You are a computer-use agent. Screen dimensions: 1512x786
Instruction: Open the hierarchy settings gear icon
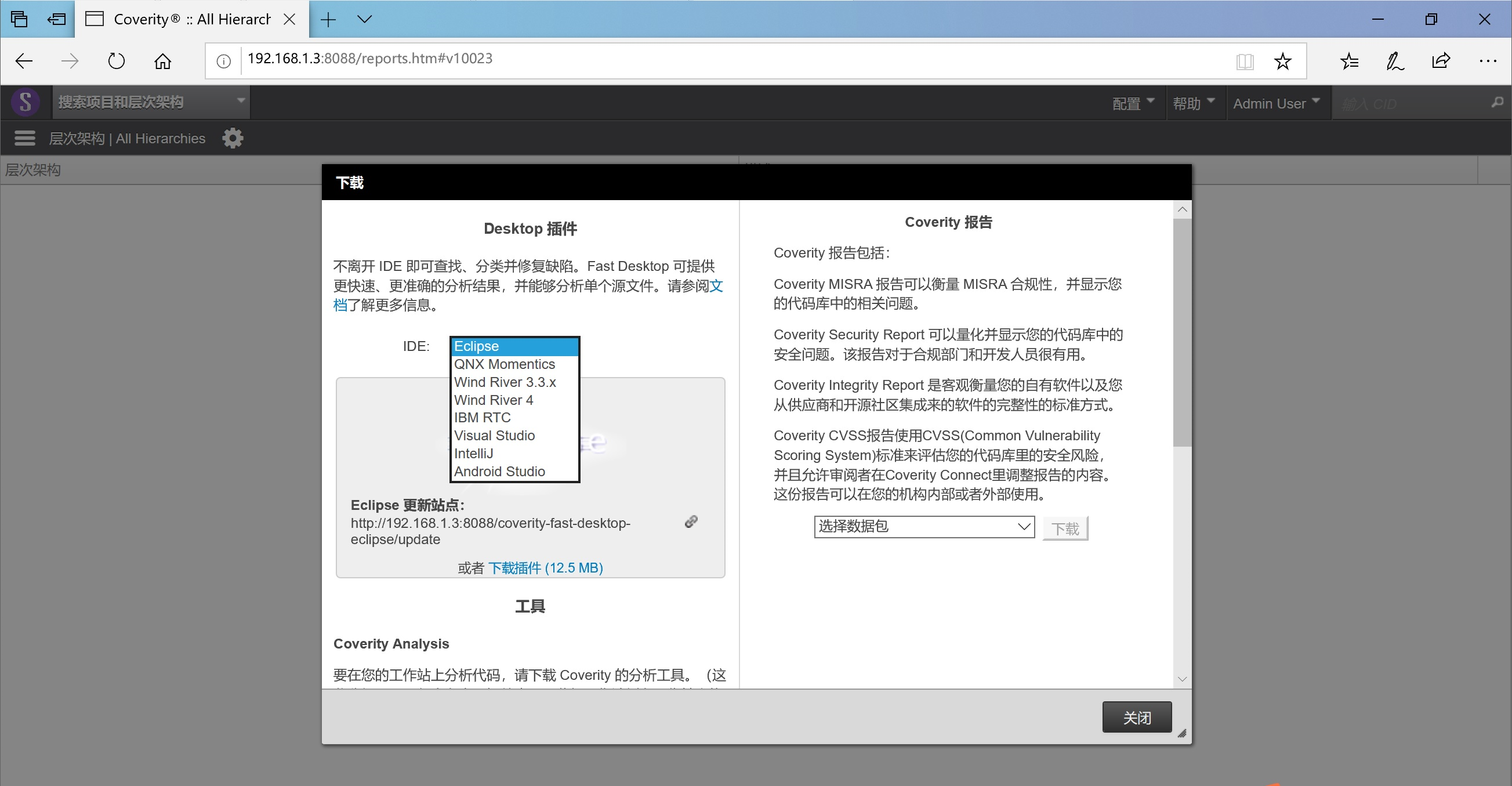pos(233,137)
